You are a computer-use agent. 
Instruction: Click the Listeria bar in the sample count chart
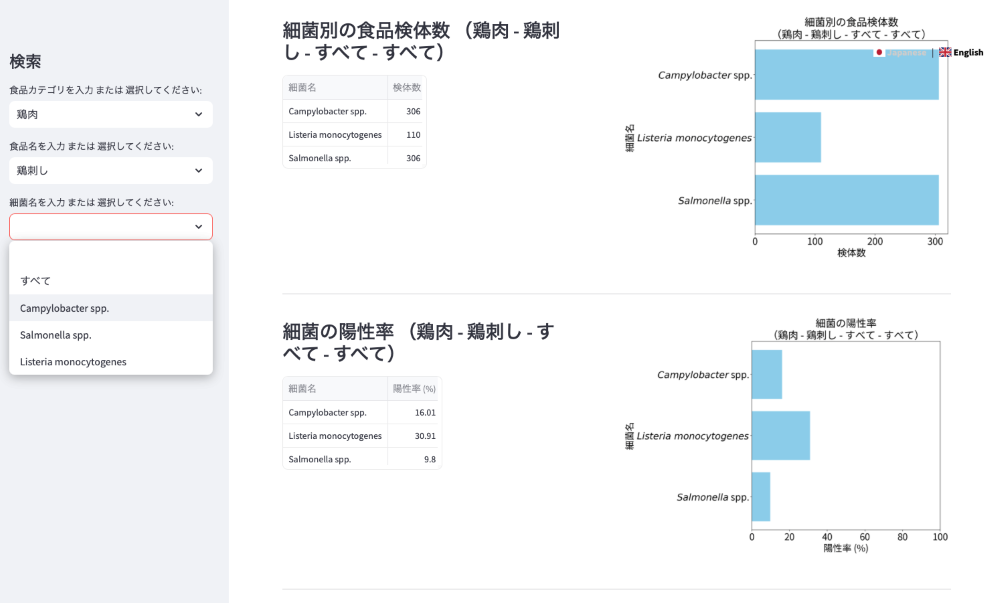[787, 137]
